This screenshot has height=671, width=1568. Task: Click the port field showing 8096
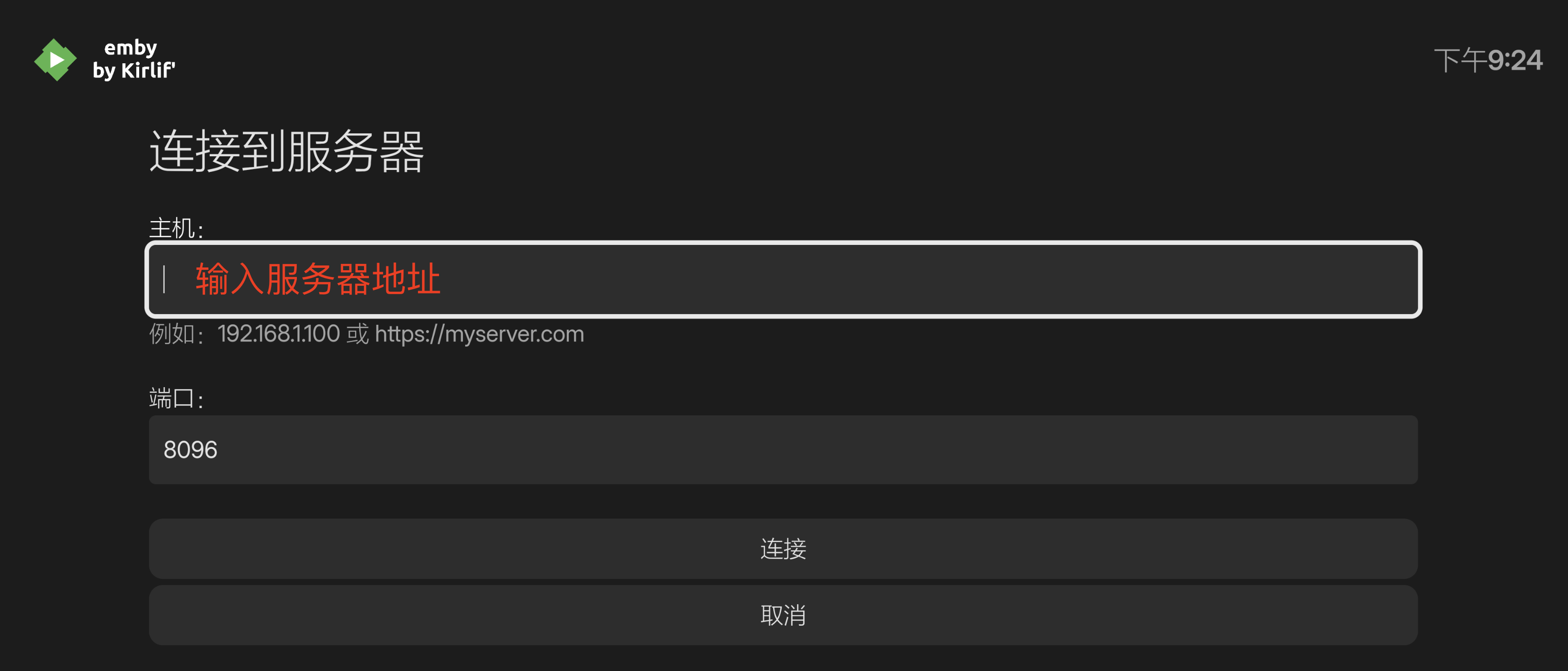(784, 450)
